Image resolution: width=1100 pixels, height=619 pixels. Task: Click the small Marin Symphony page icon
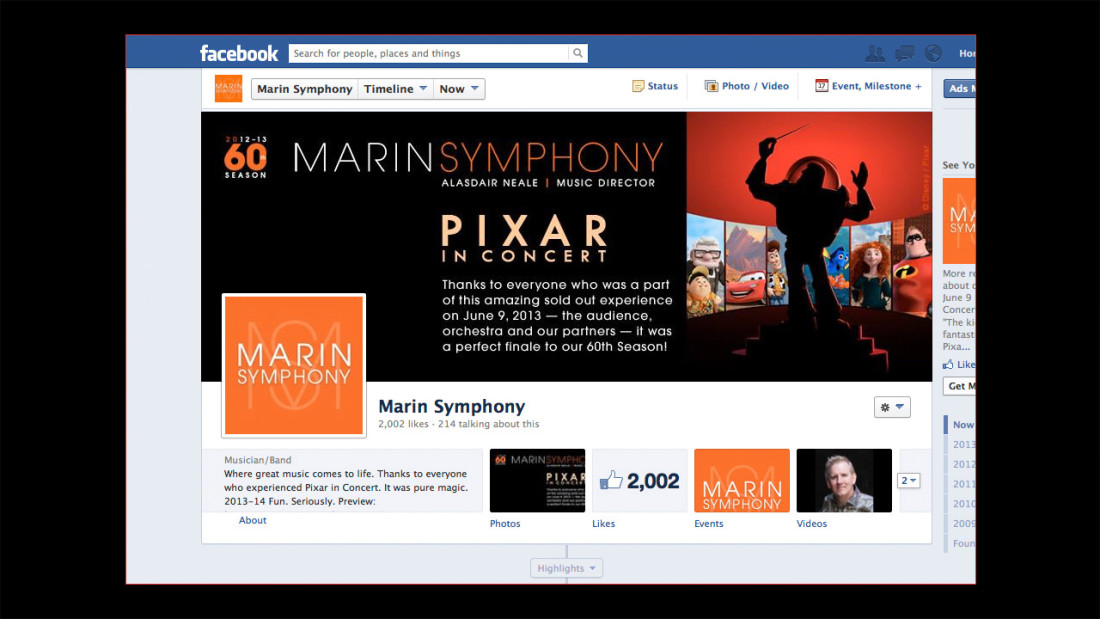229,88
